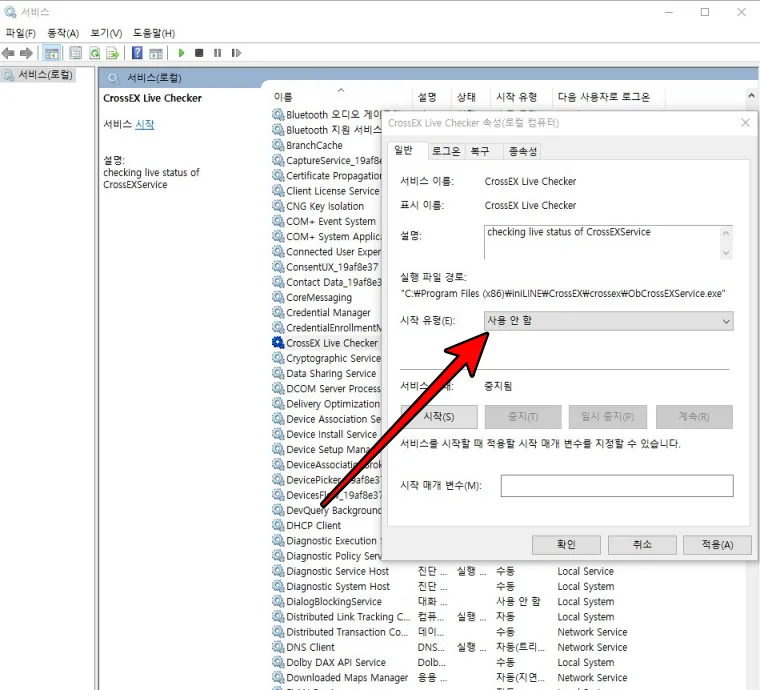
Task: Close the CrossEX Live Checker properties dialog
Action: tap(745, 123)
